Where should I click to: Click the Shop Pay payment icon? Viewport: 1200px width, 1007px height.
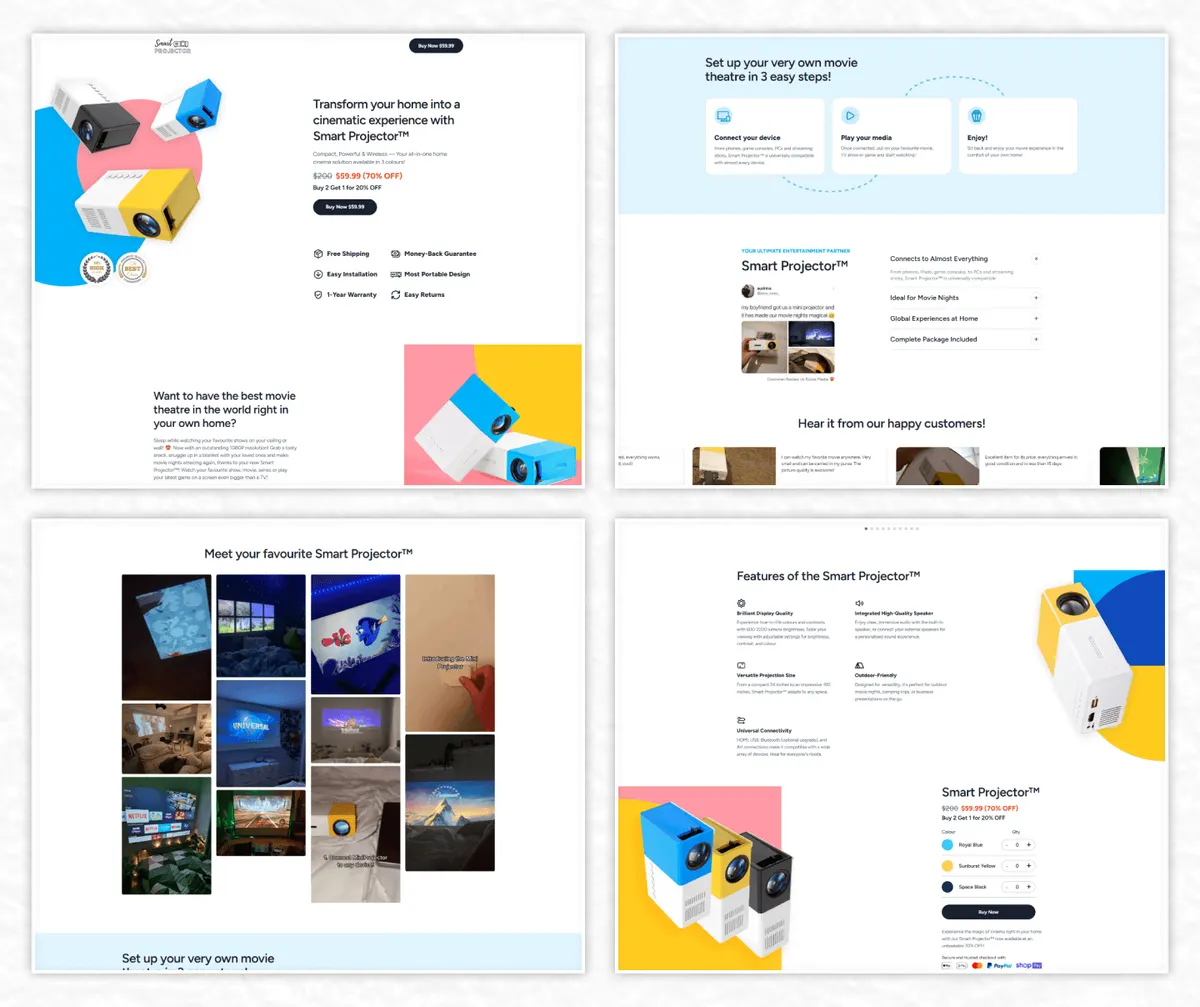point(1030,965)
